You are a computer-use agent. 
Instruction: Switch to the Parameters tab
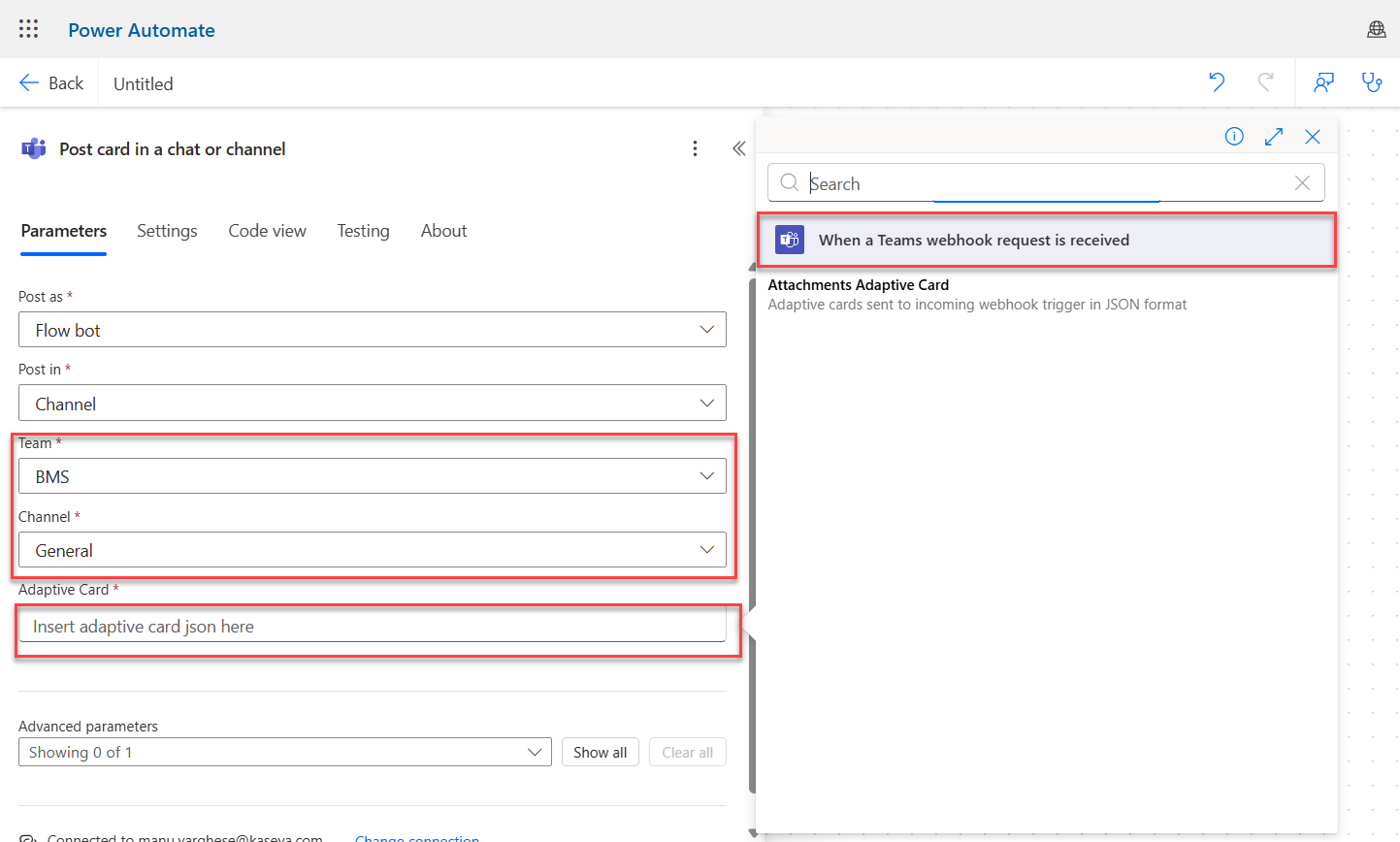[64, 231]
